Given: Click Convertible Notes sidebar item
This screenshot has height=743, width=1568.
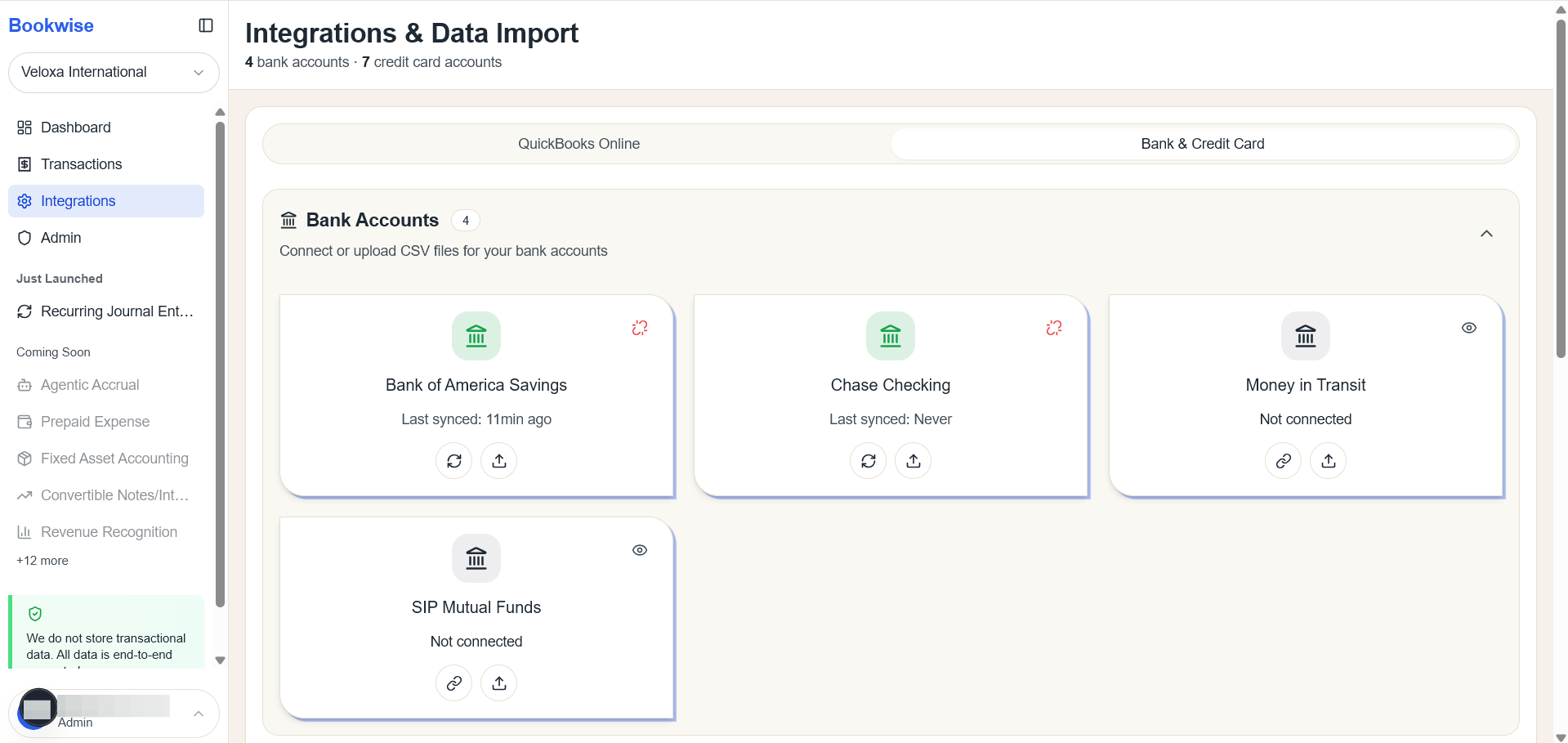Looking at the screenshot, I should coord(106,495).
